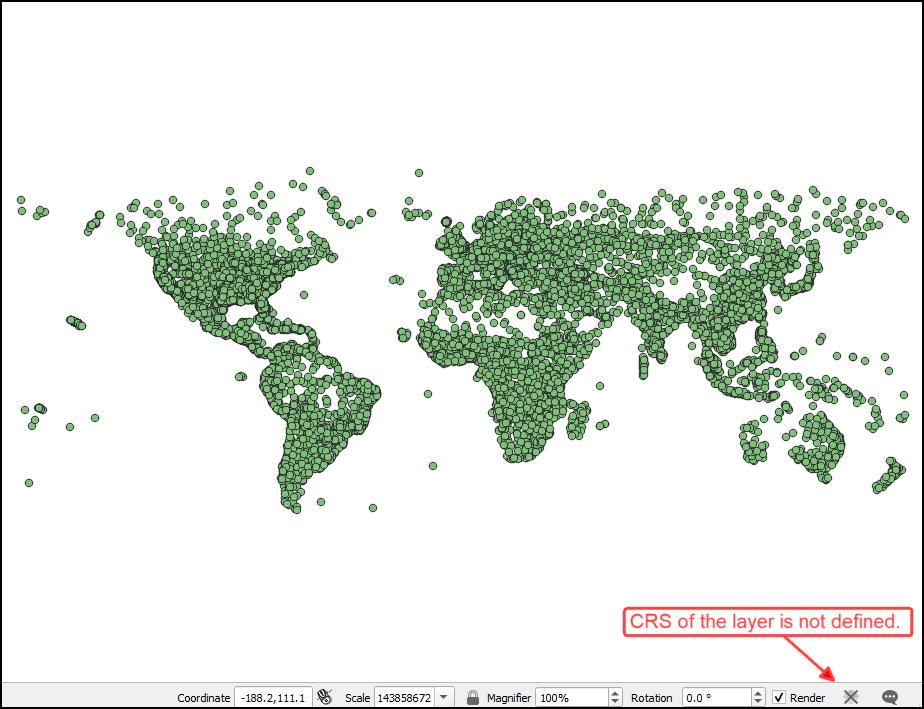
Task: Click the isolated point at the far lower-left of the map
Action: [x=29, y=483]
